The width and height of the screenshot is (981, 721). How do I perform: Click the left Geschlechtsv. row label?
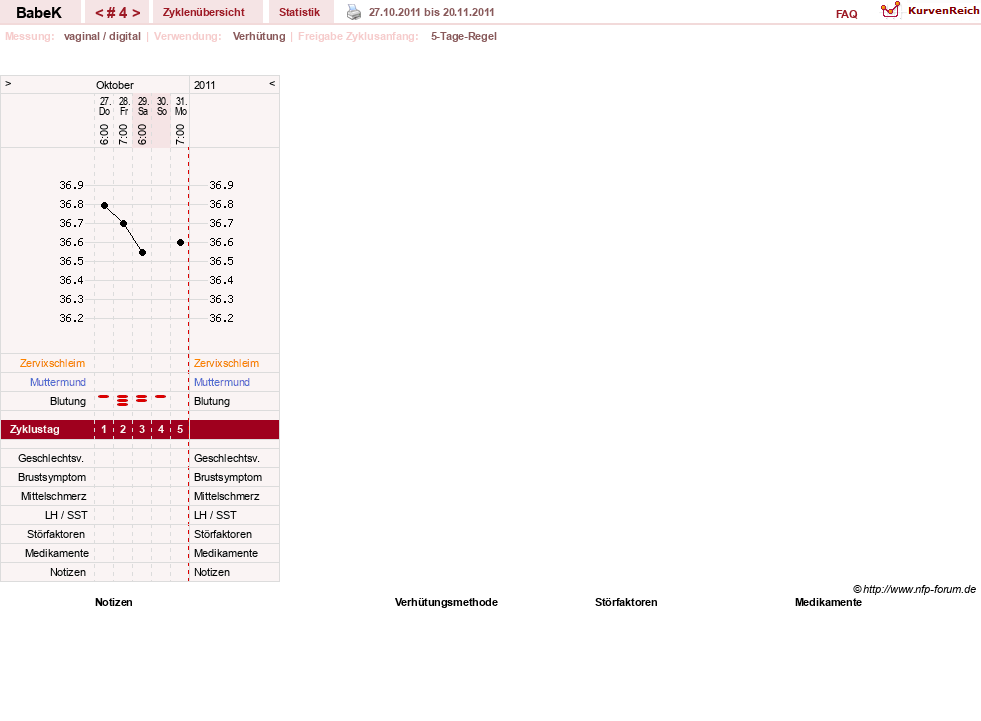51,458
